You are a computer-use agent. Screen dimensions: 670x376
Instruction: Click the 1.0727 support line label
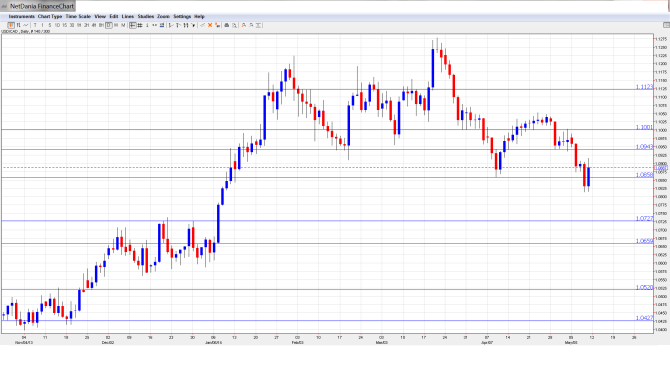pos(644,218)
